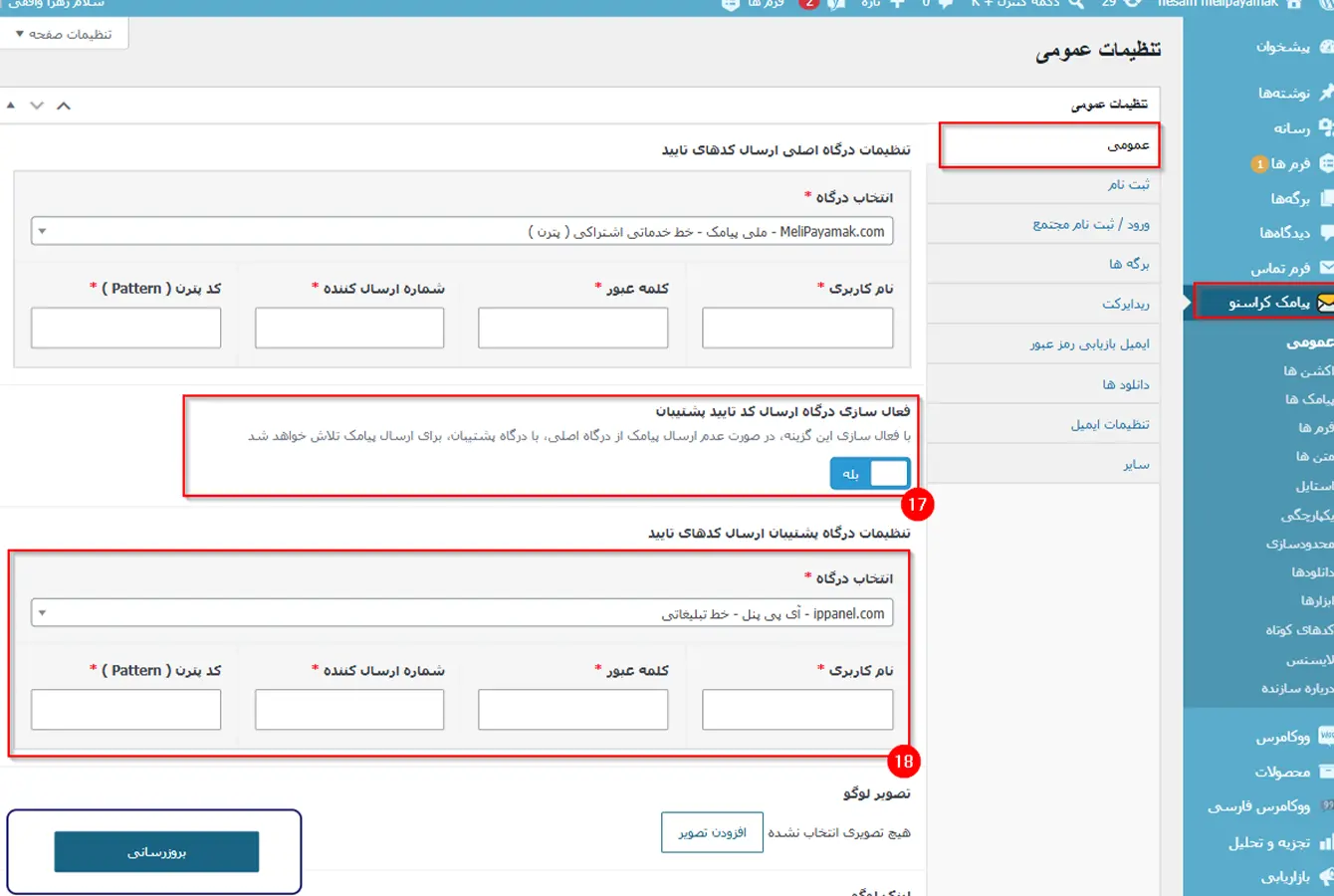Screen dimensions: 1334x896
Task: Click backup gateway نام کاربری field
Action: point(797,710)
